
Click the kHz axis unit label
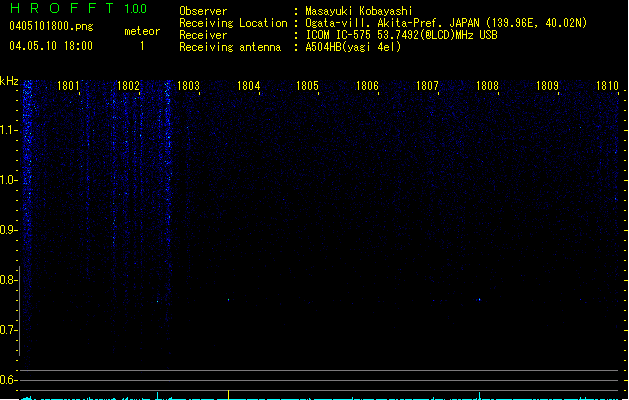click(9, 81)
